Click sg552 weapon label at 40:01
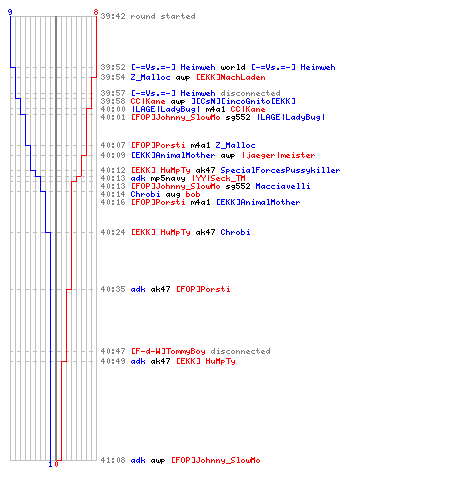450x500 pixels. point(238,117)
